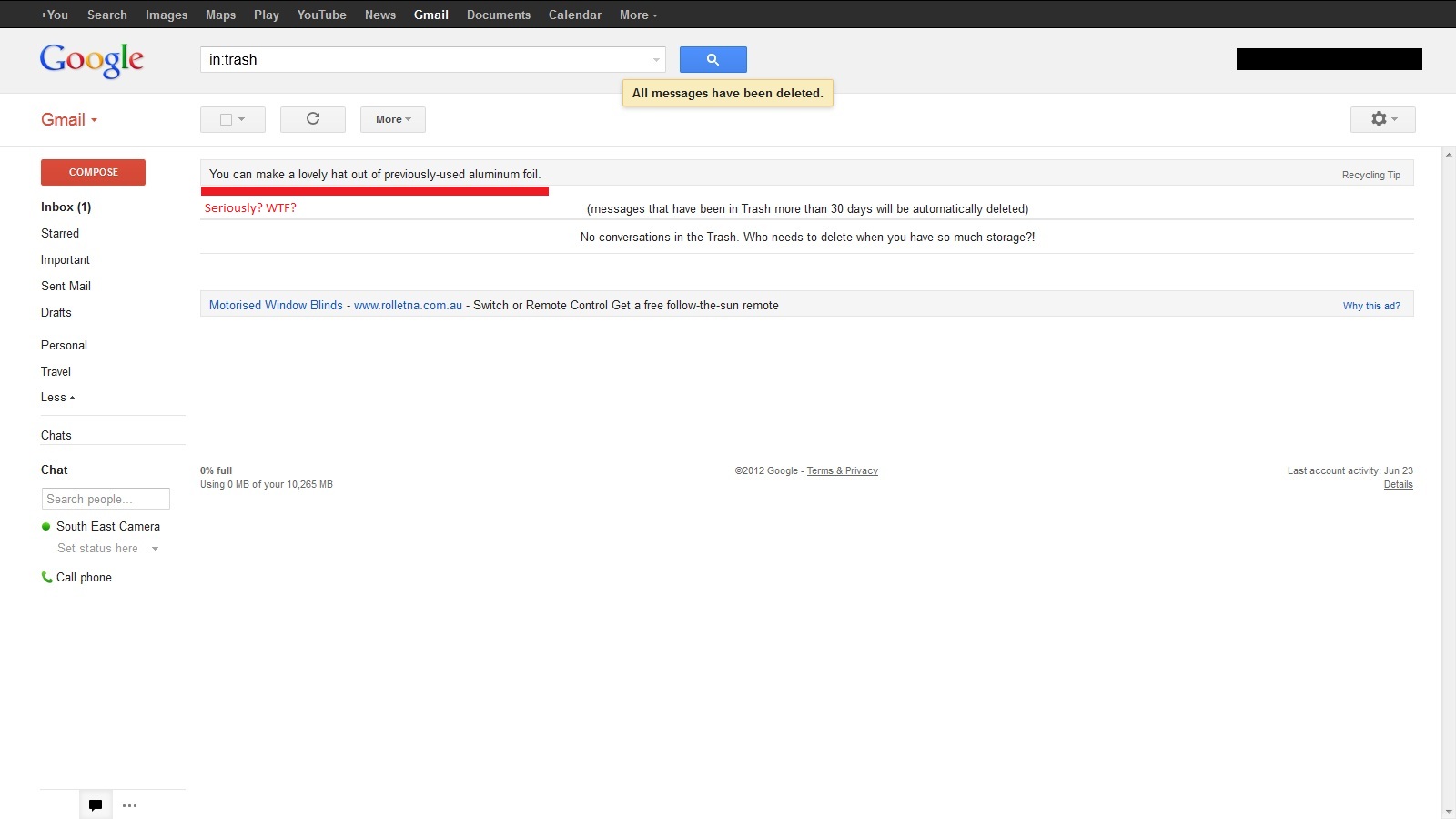
Task: Click the three-dots icon beside chat bubble
Action: coord(130,805)
